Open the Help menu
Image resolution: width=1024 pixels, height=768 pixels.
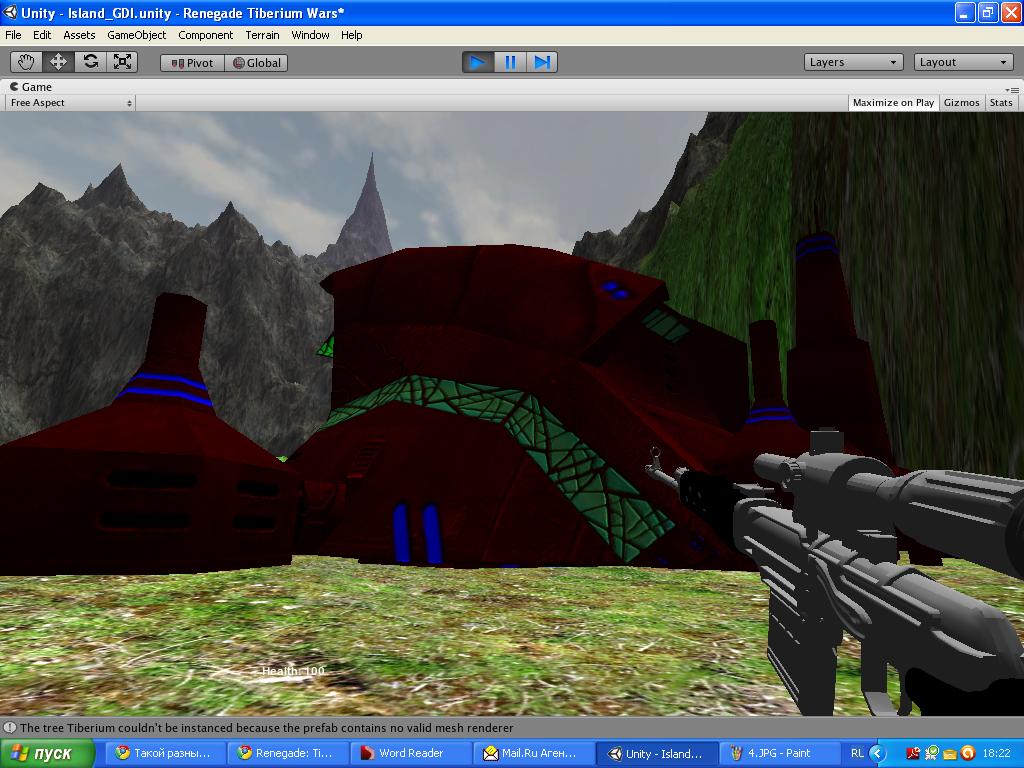pos(351,35)
